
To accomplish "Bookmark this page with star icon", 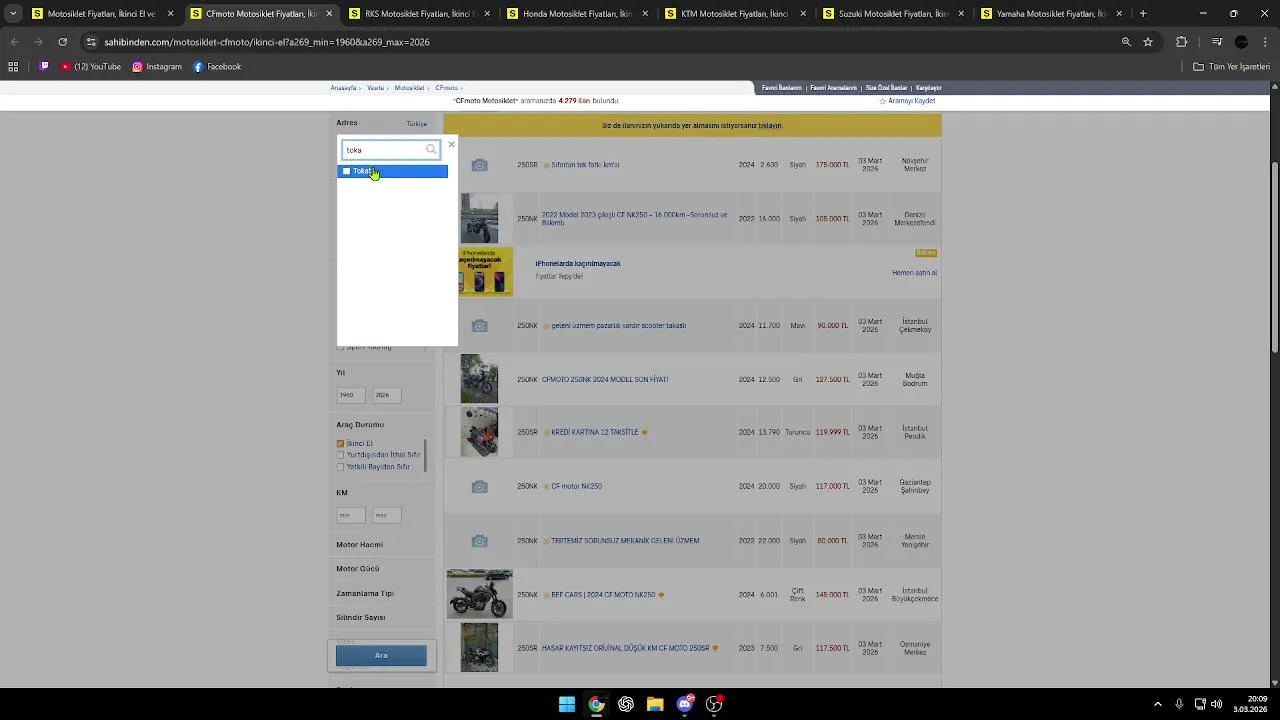I will point(1148,42).
